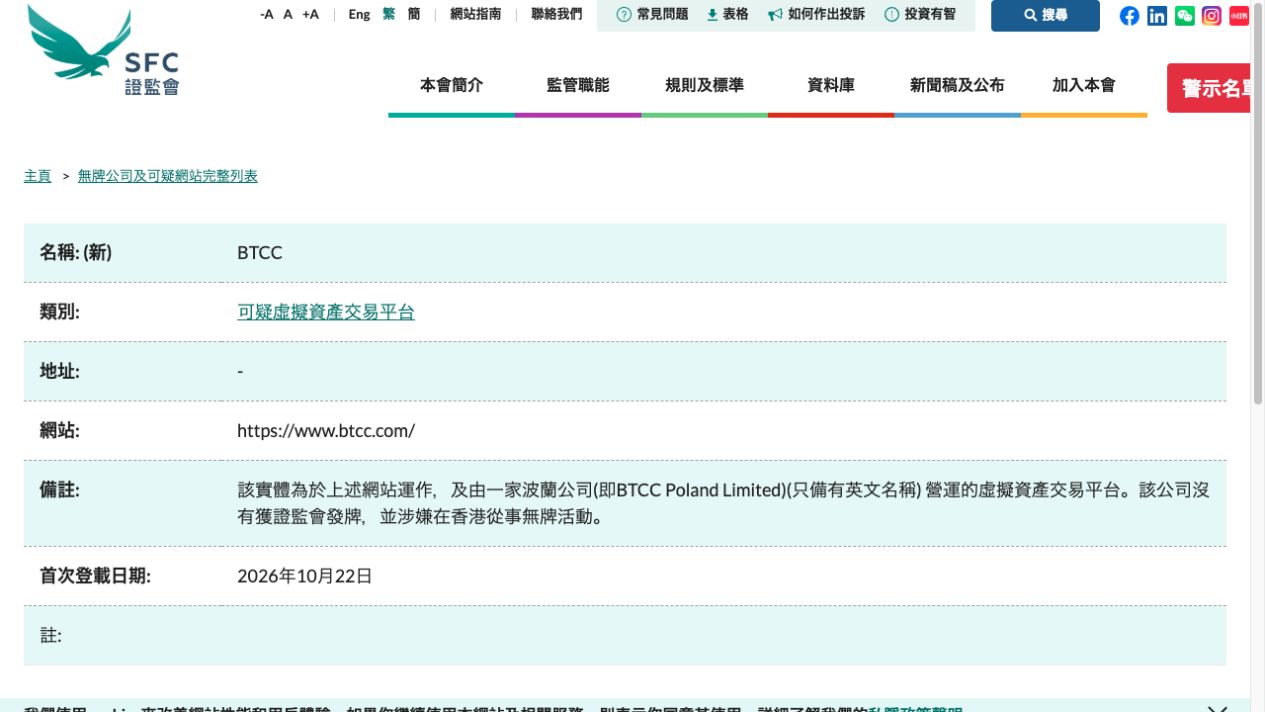This screenshot has height=712, width=1265.
Task: Open the SFC Facebook page icon
Action: pos(1129,15)
